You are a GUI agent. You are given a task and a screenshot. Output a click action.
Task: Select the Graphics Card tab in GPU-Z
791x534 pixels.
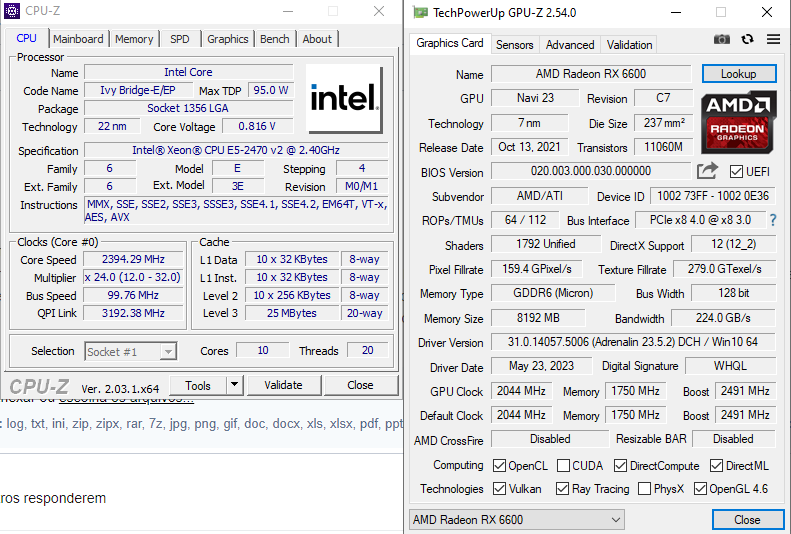coord(449,43)
